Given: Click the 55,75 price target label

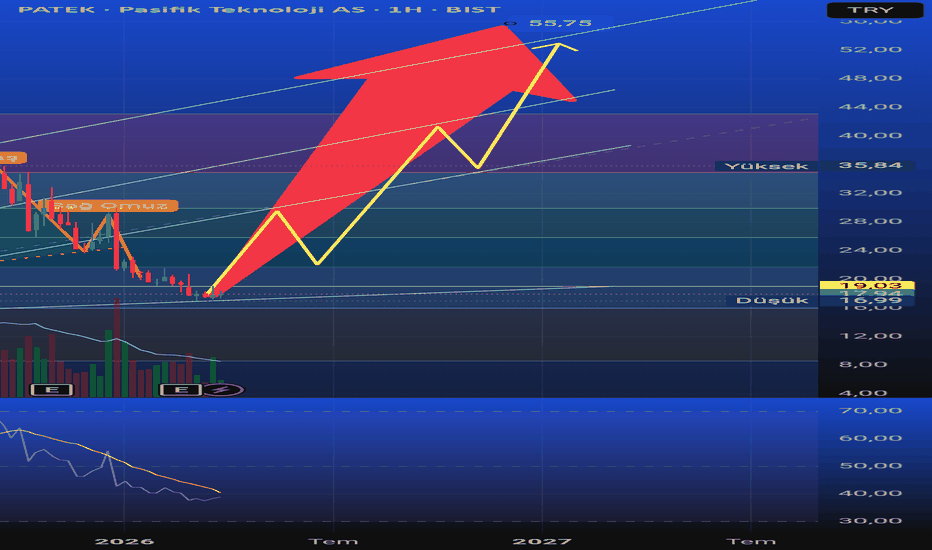Looking at the screenshot, I should [x=560, y=23].
